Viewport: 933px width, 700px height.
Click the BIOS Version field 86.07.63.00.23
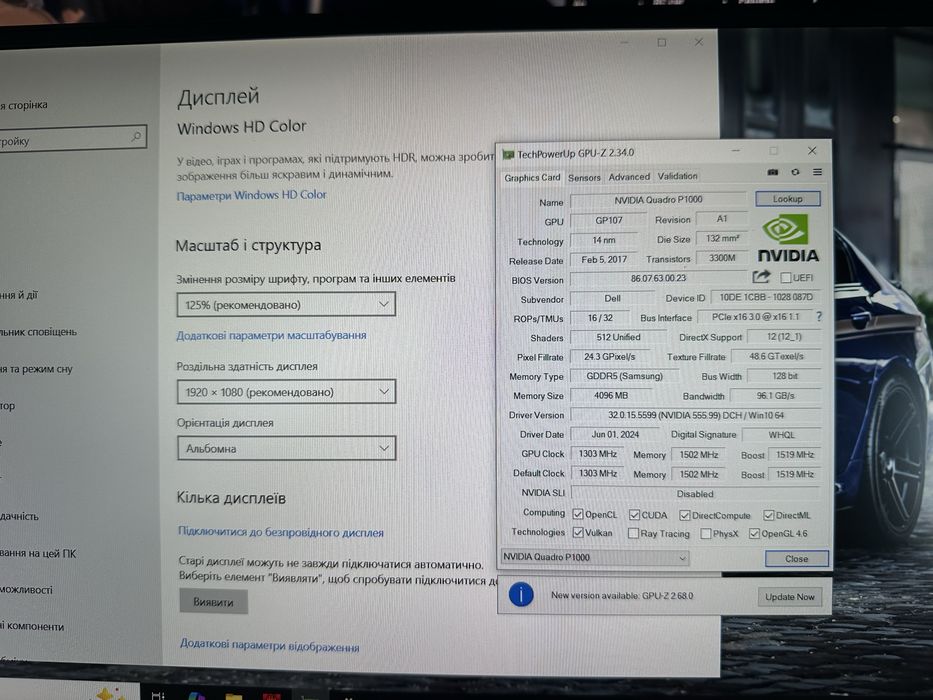click(x=658, y=278)
